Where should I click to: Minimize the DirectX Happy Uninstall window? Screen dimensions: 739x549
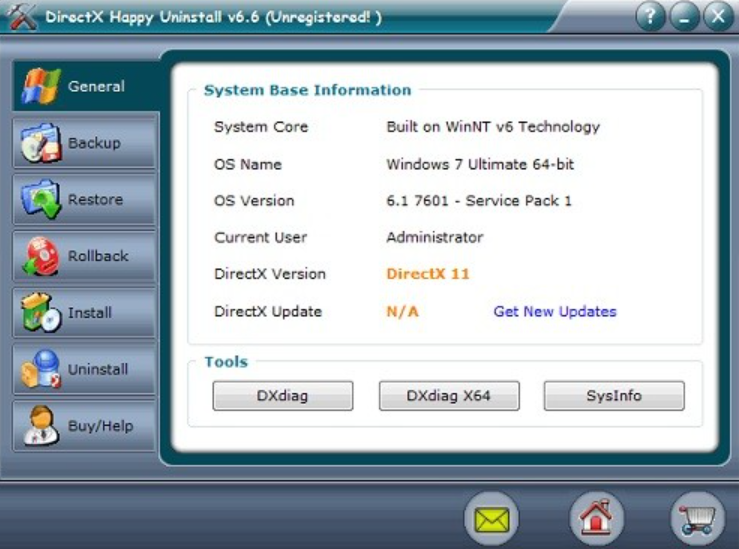[683, 16]
